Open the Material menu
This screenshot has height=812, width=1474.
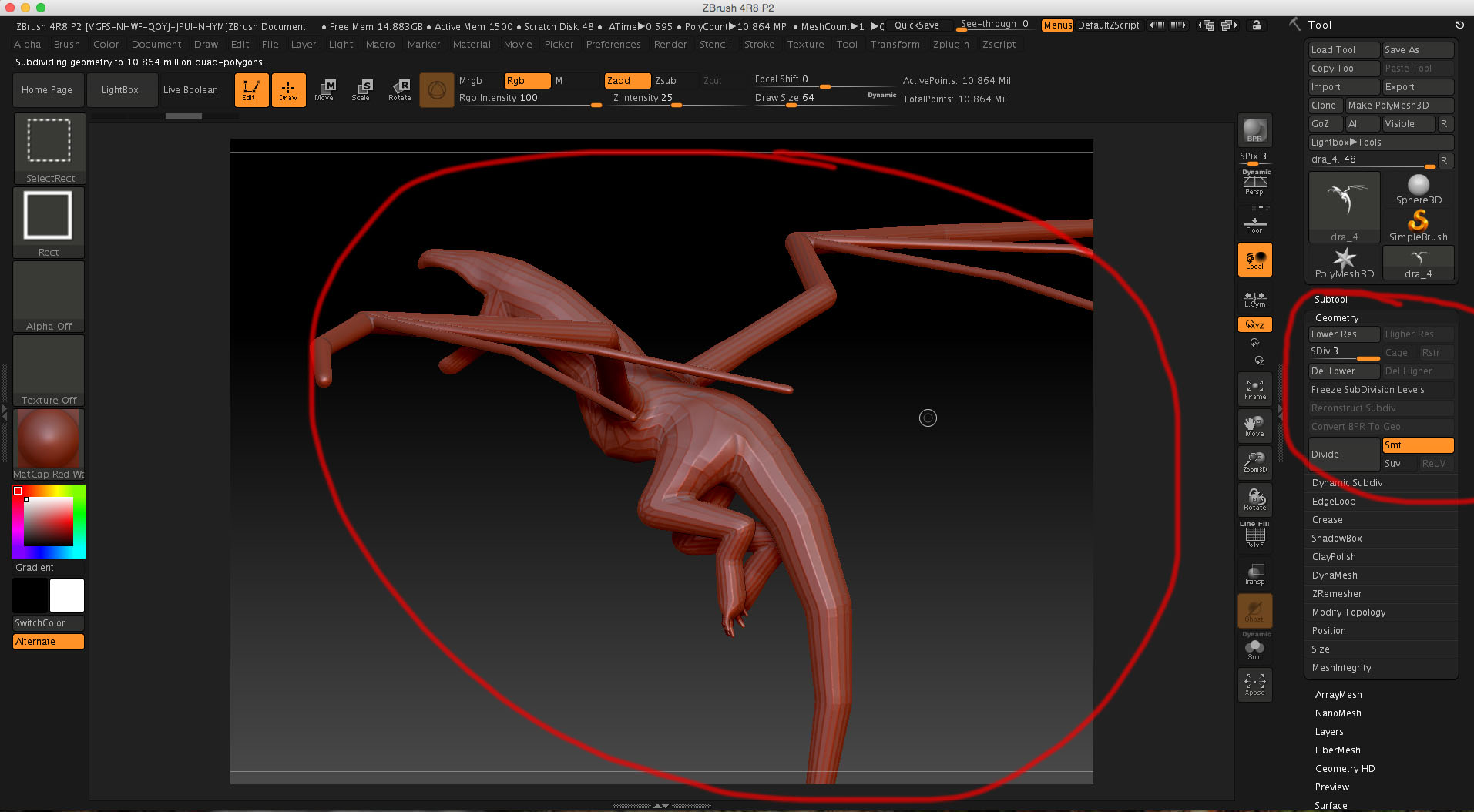(x=472, y=45)
